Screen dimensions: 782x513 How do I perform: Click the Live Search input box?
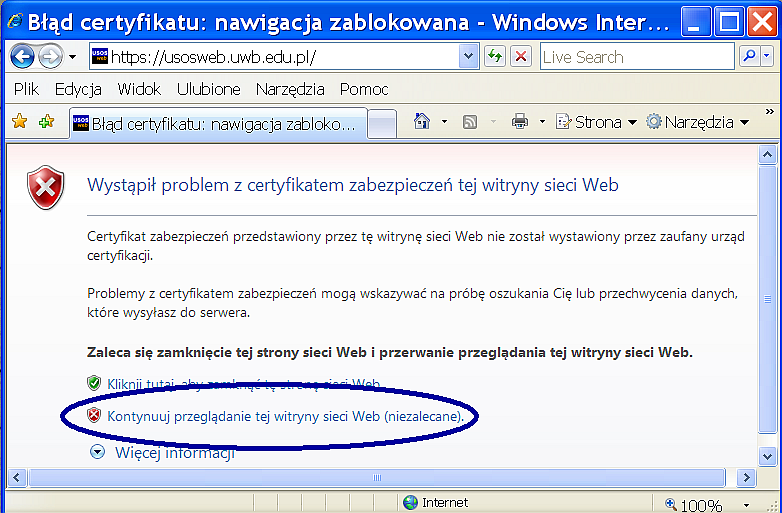coord(637,56)
